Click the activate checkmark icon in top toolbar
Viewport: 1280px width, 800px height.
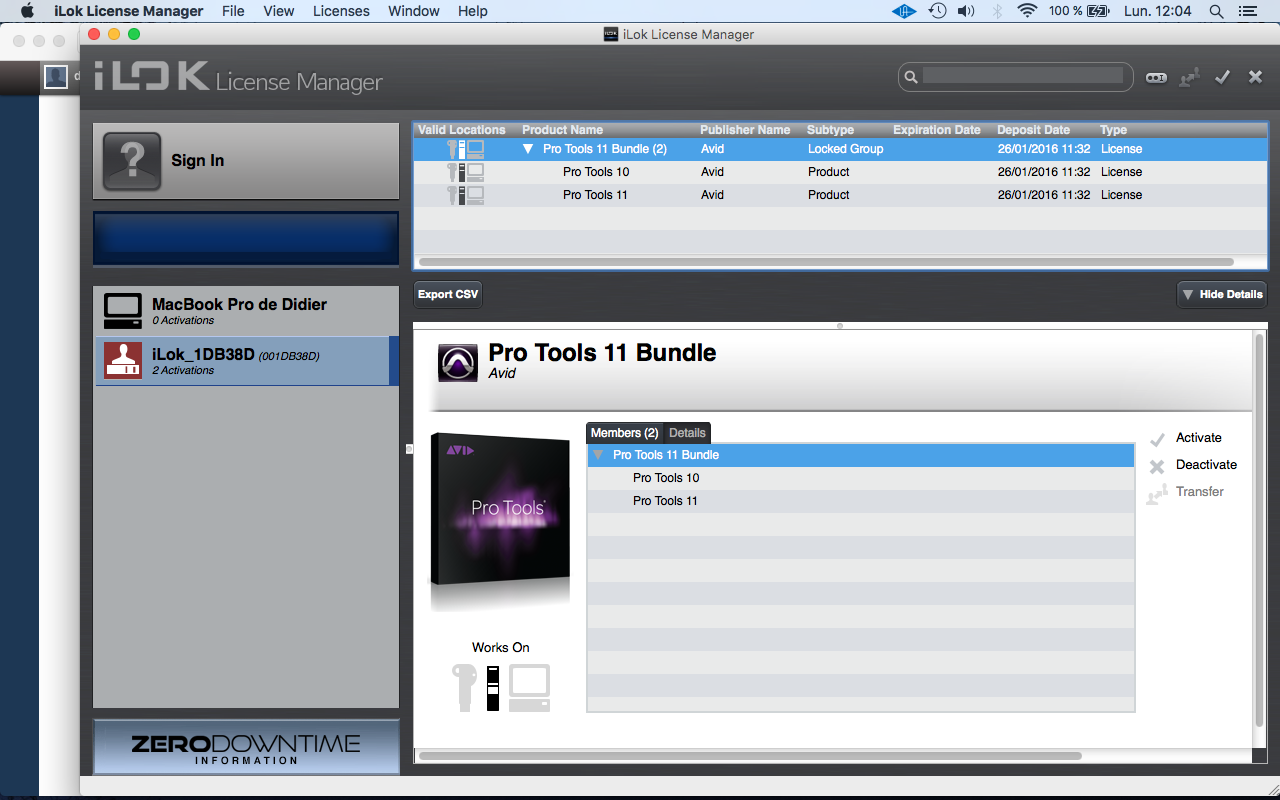(1222, 77)
